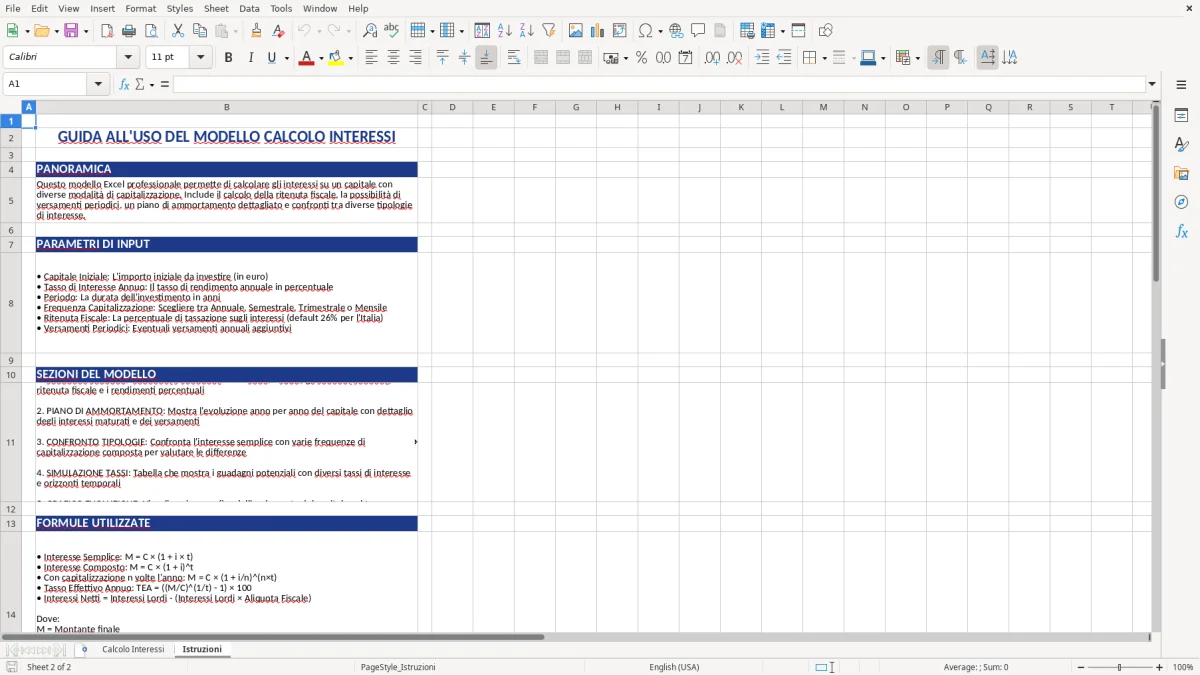
Task: Click the Sheet 2 of 2 status text
Action: pos(49,667)
